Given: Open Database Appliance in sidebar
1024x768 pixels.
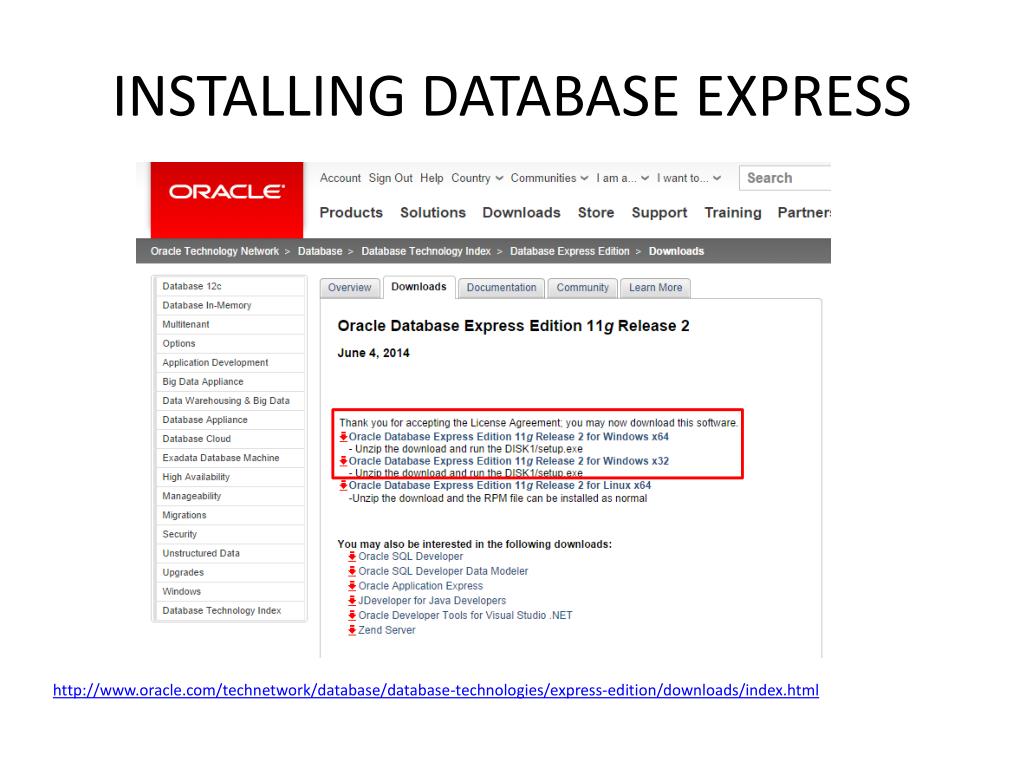Looking at the screenshot, I should [x=230, y=420].
